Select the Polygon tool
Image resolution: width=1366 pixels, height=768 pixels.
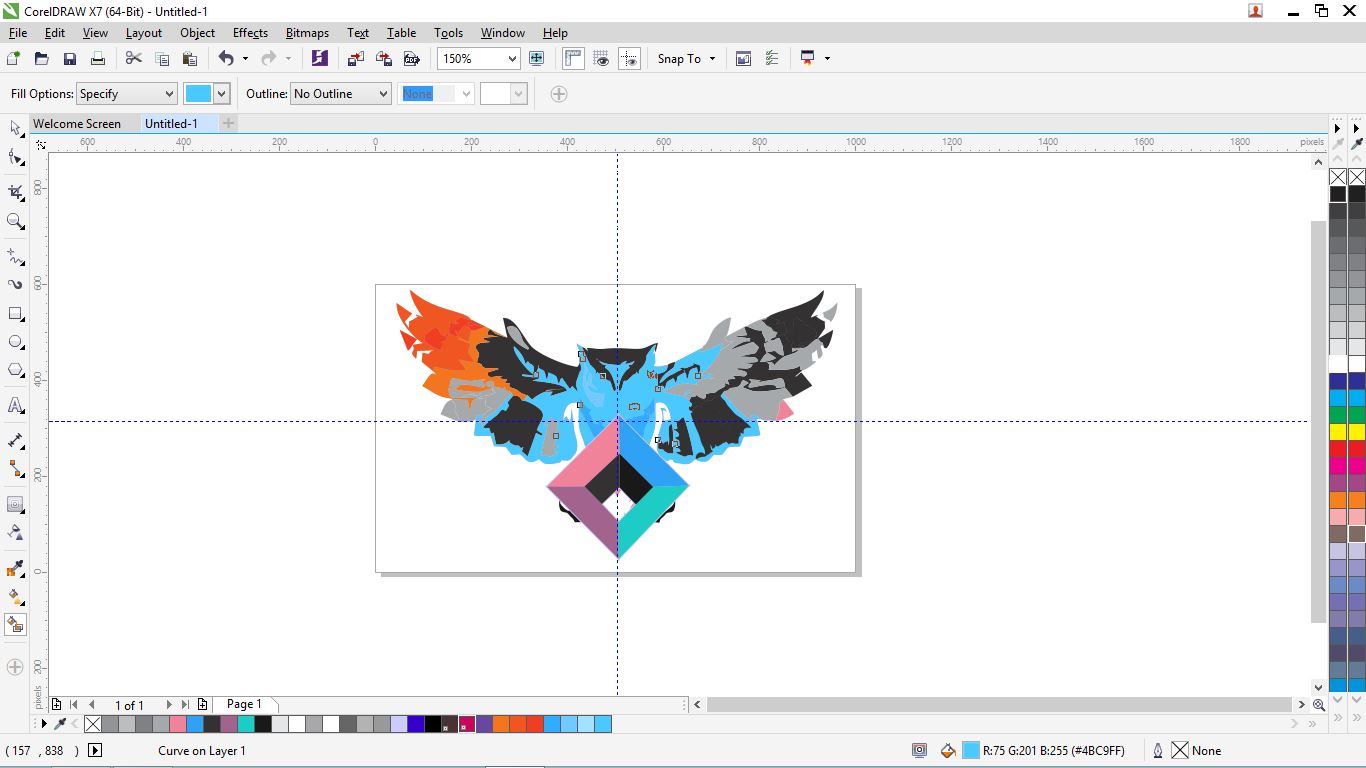pyautogui.click(x=15, y=369)
